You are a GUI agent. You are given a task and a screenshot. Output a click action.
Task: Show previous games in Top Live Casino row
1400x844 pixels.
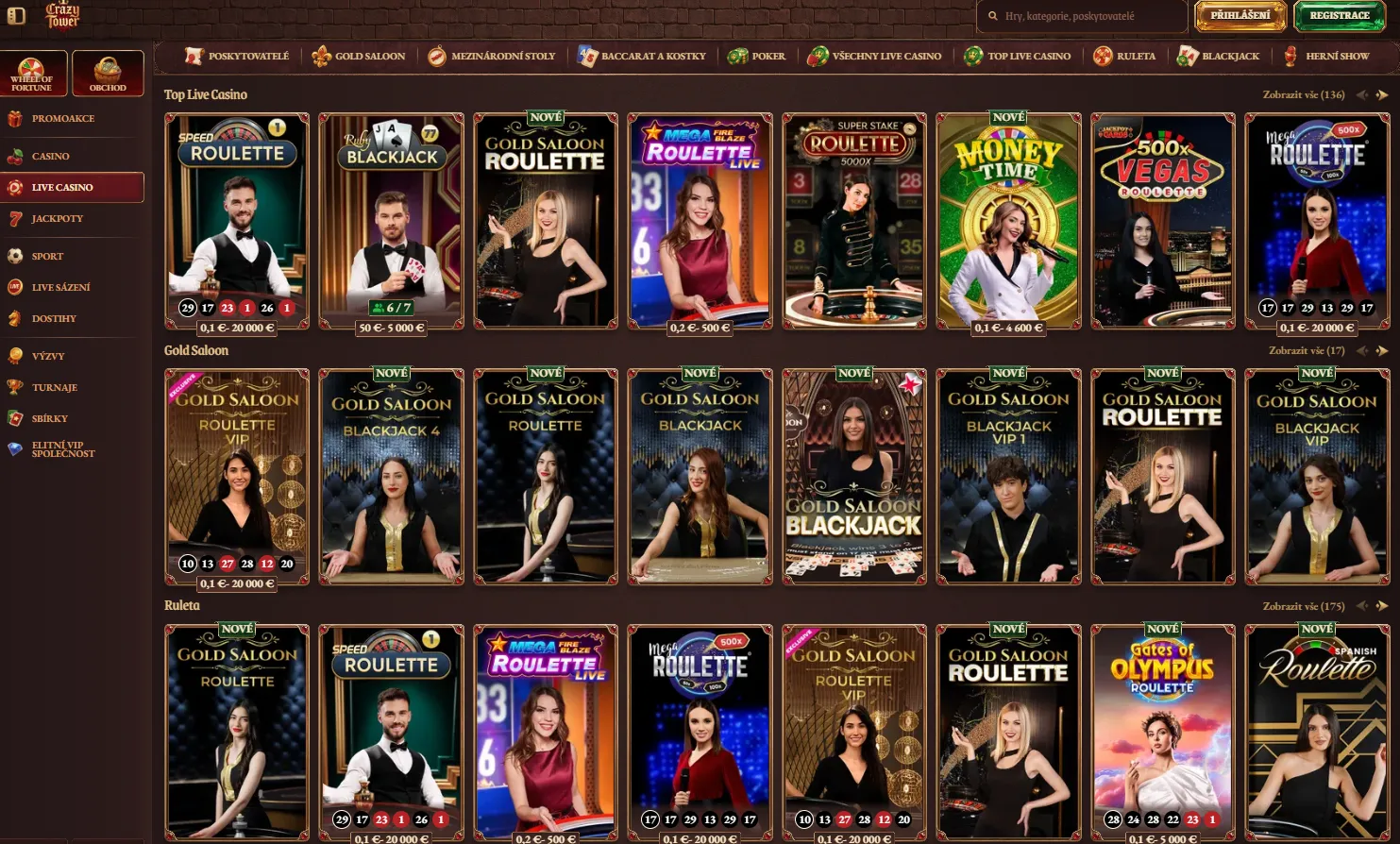pyautogui.click(x=1362, y=94)
